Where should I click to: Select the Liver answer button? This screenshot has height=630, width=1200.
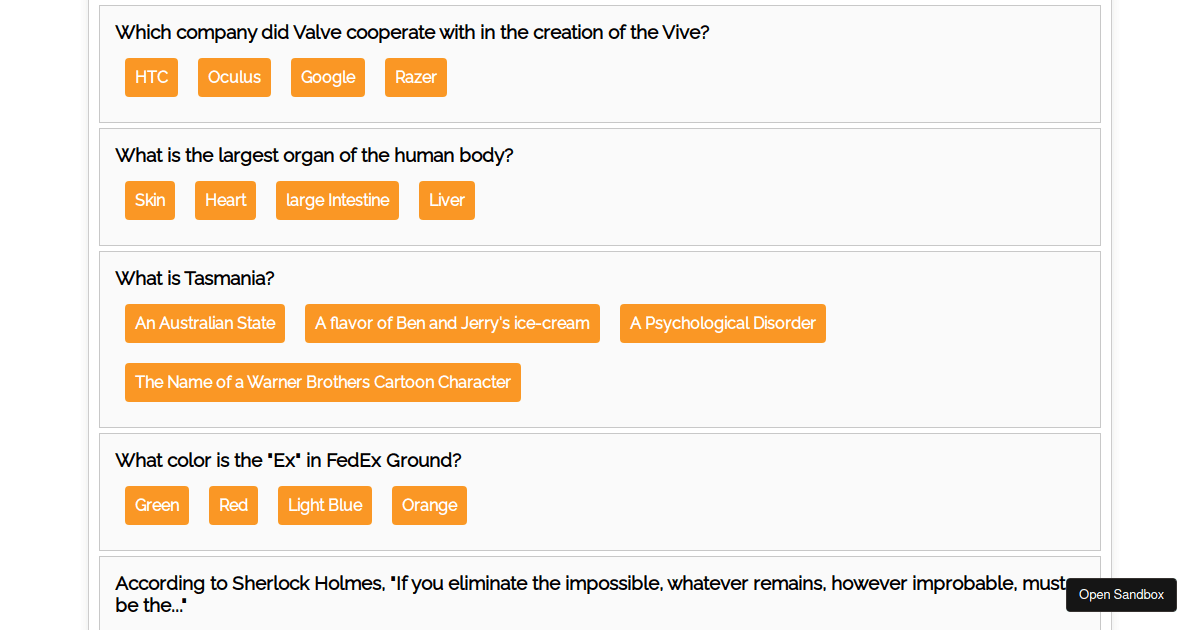(x=446, y=200)
